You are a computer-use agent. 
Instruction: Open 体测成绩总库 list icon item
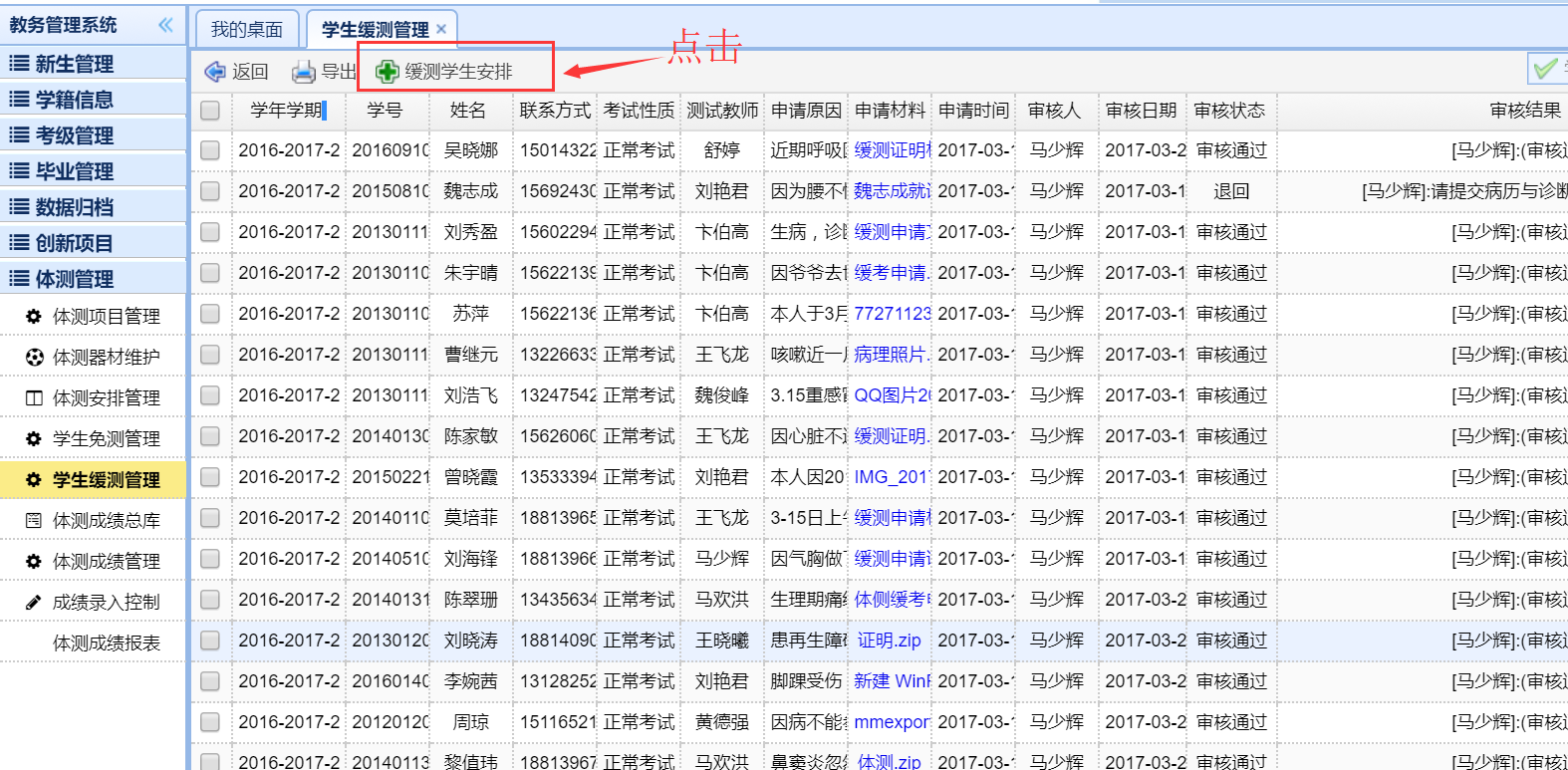pos(34,521)
